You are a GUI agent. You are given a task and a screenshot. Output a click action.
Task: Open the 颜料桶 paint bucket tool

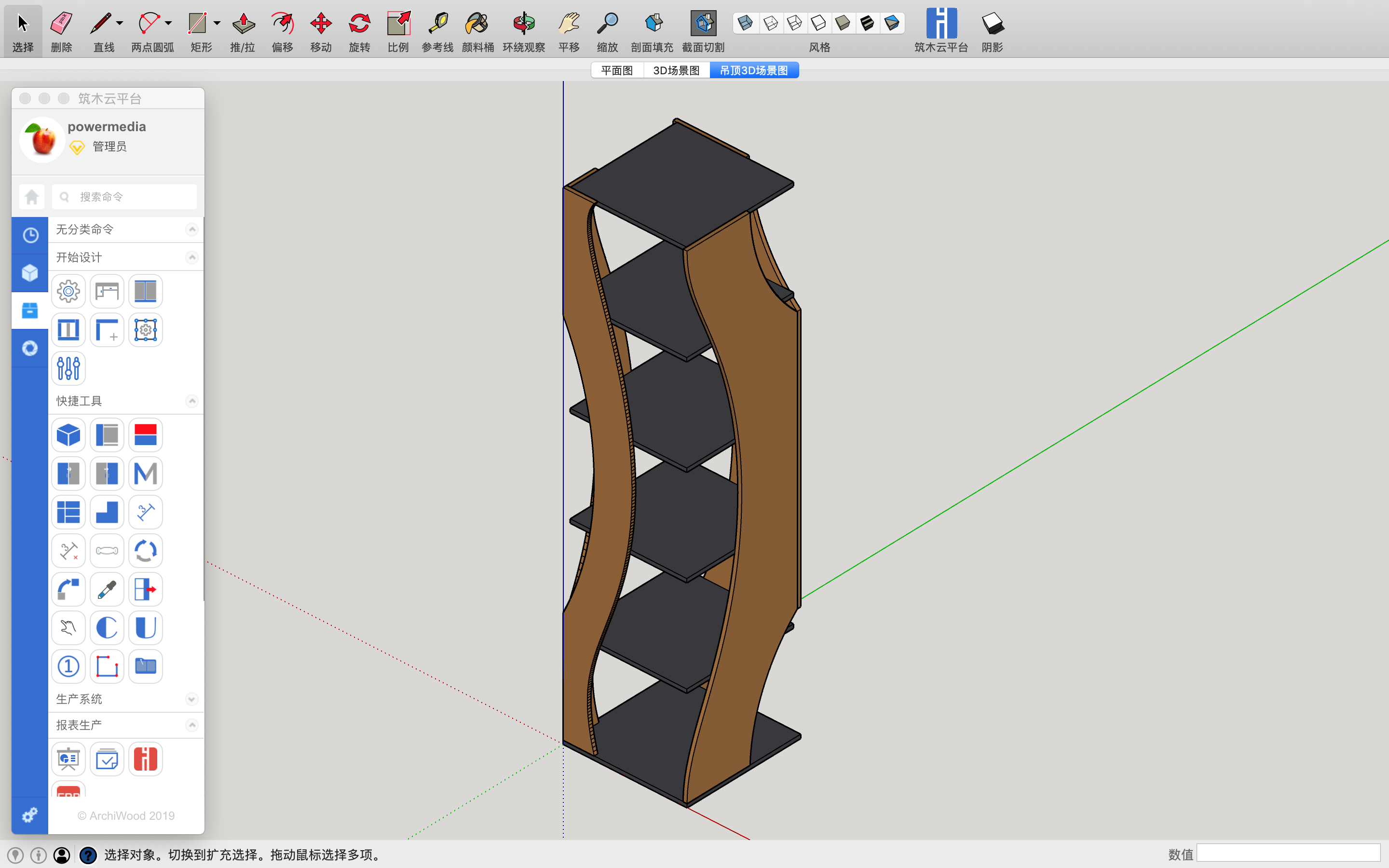pyautogui.click(x=477, y=30)
